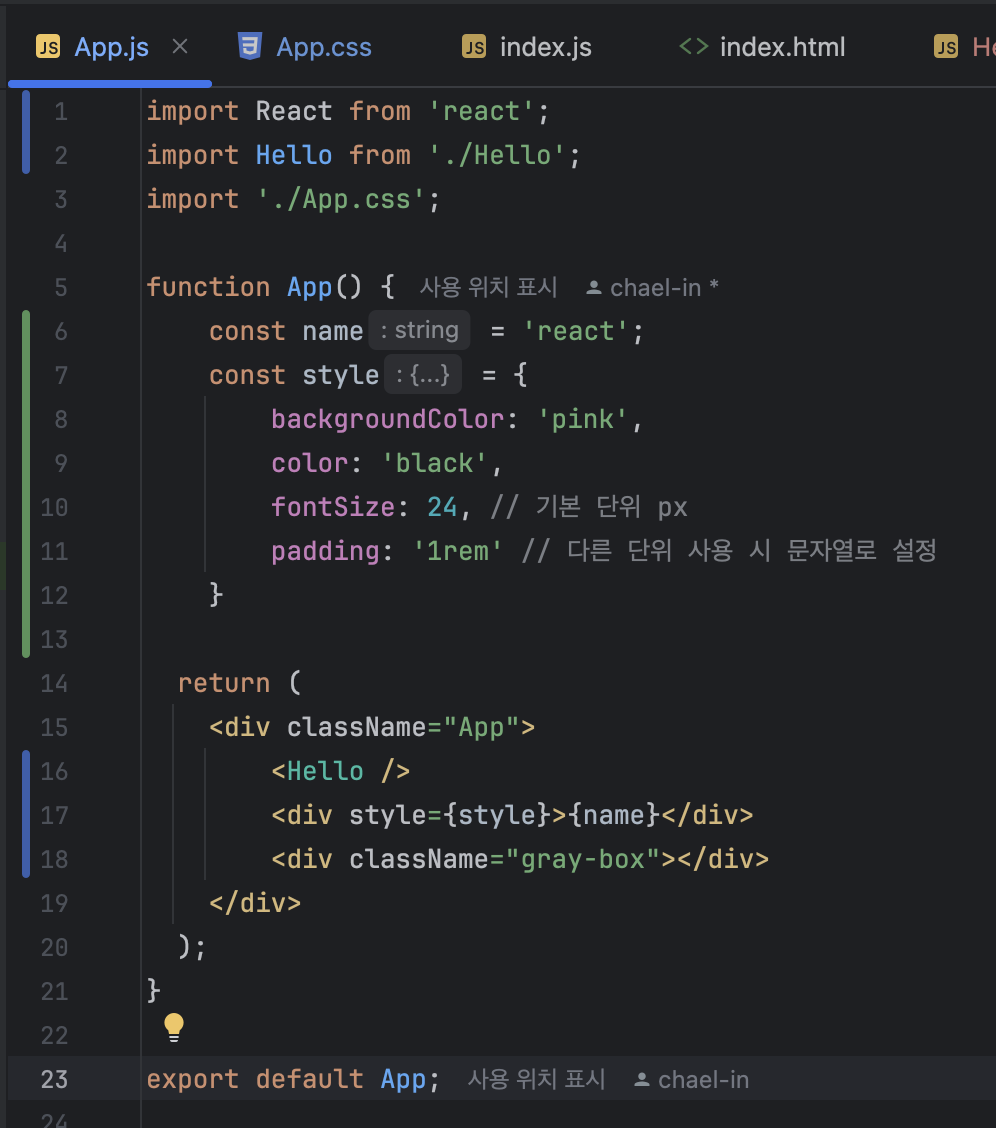Expand the ': {...}' type inlay hint
Image resolution: width=996 pixels, height=1128 pixels.
click(x=423, y=374)
